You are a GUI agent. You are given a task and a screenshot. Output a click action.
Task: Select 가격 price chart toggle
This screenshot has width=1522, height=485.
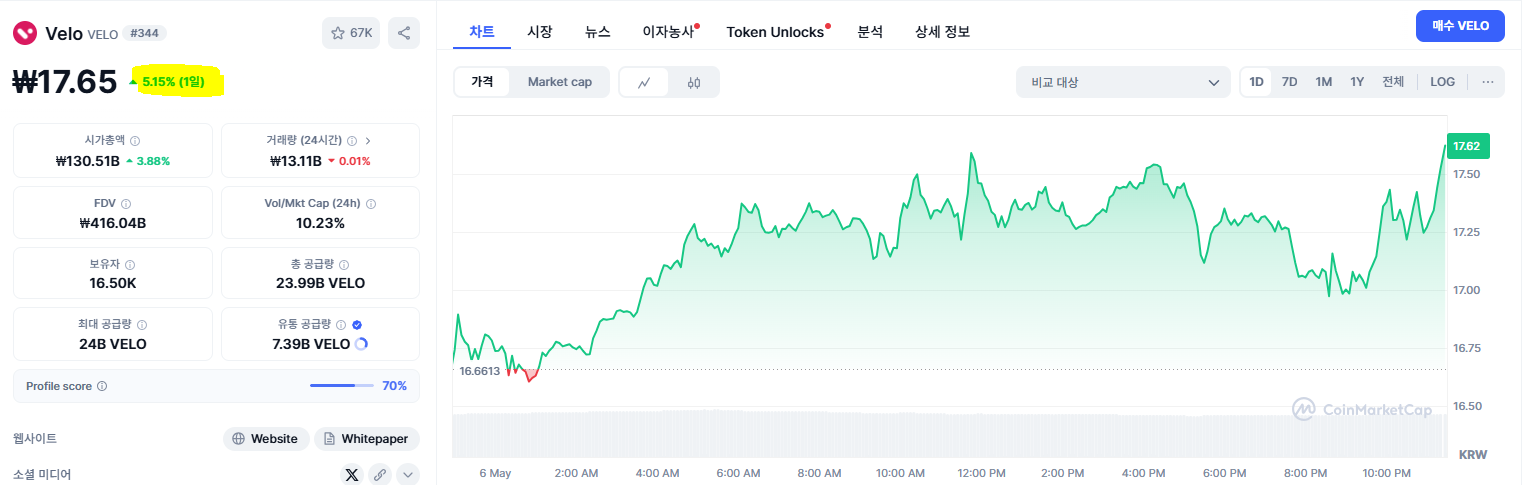[x=482, y=82]
